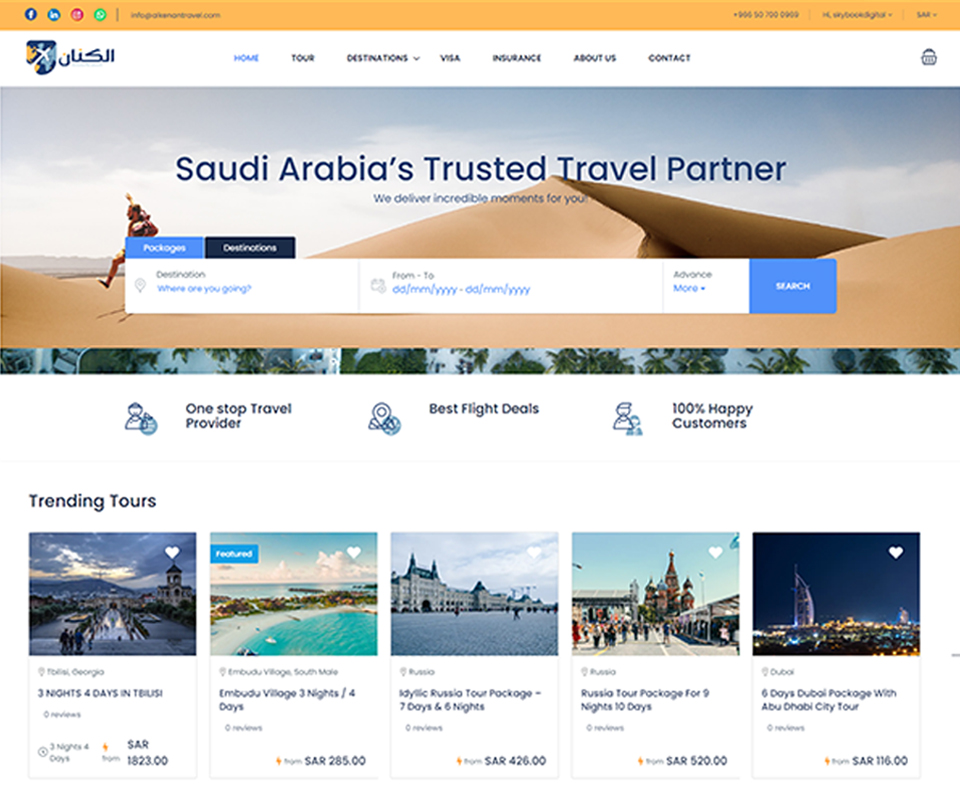
Task: Click the location pin in the Destination field
Action: point(140,286)
